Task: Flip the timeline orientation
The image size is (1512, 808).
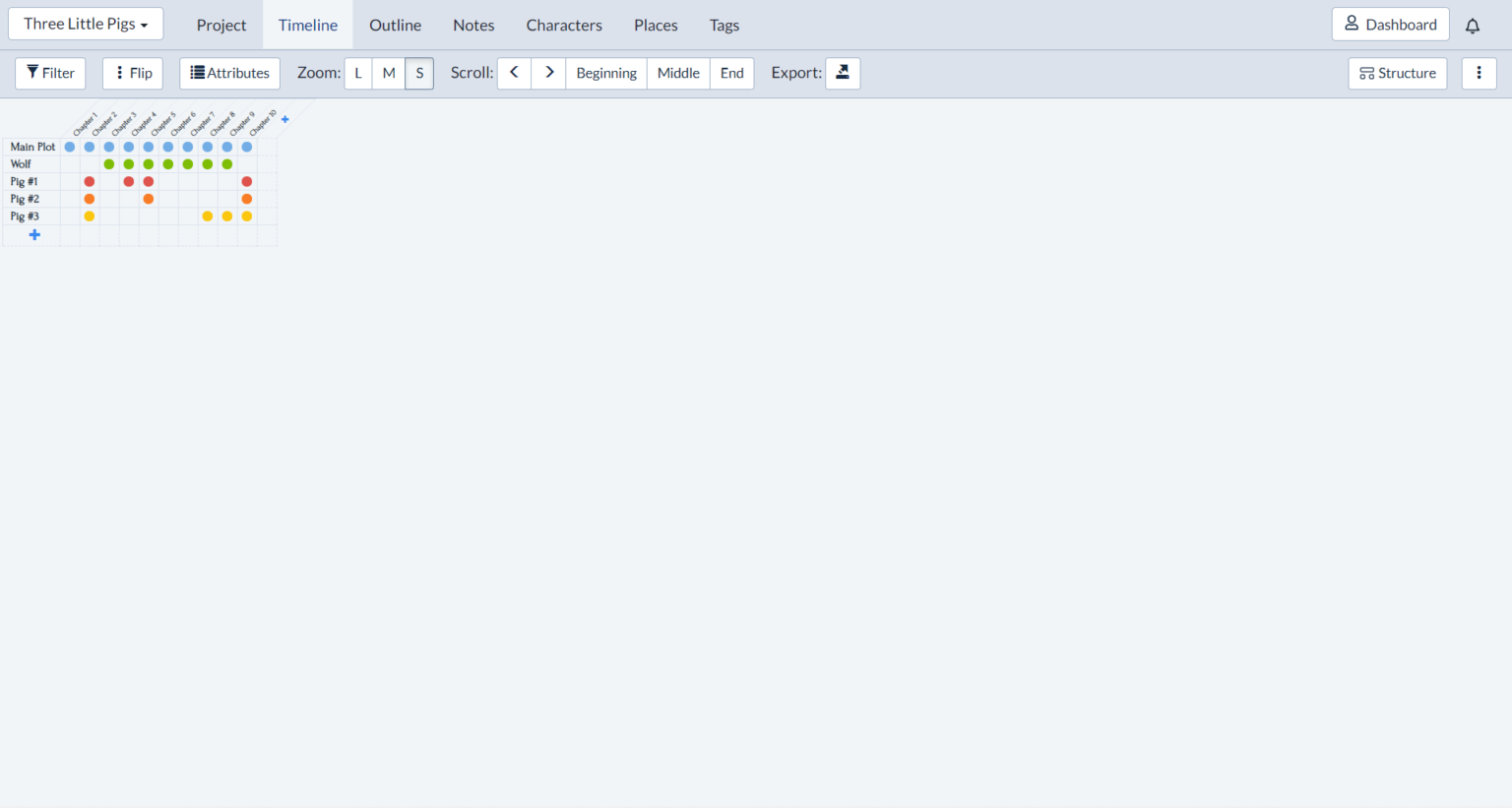Action: click(x=133, y=73)
